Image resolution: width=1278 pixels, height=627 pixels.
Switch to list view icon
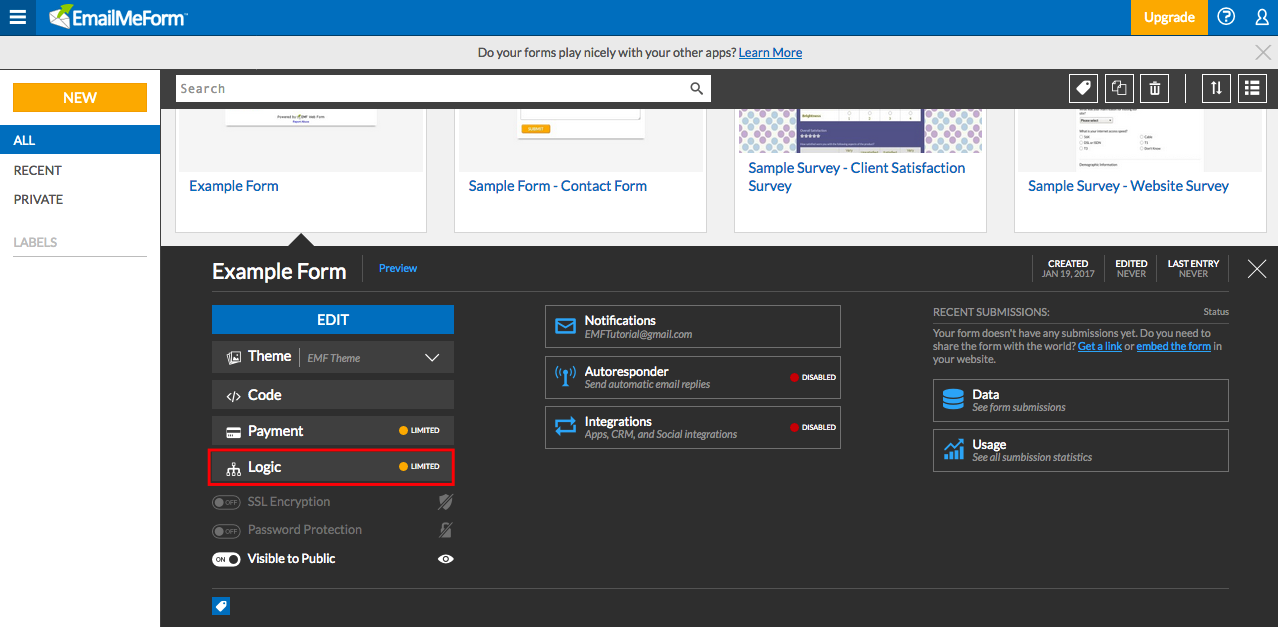[x=1252, y=88]
